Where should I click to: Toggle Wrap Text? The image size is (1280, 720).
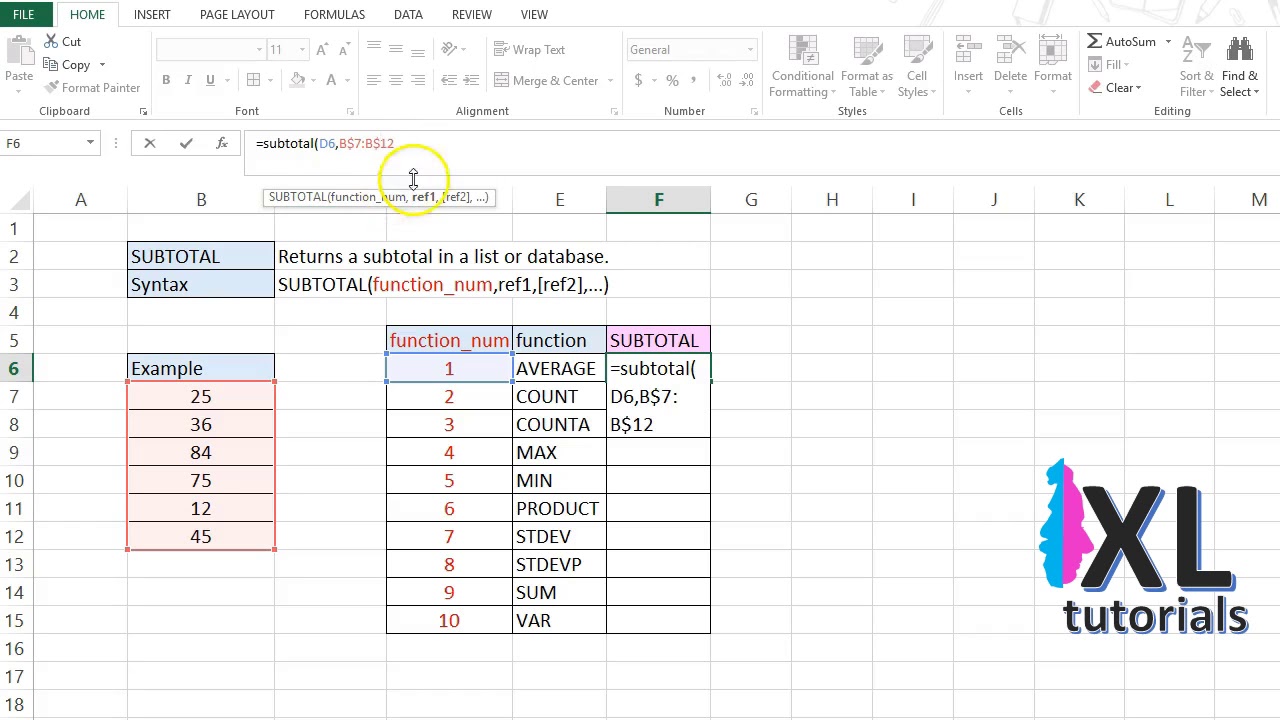point(530,50)
